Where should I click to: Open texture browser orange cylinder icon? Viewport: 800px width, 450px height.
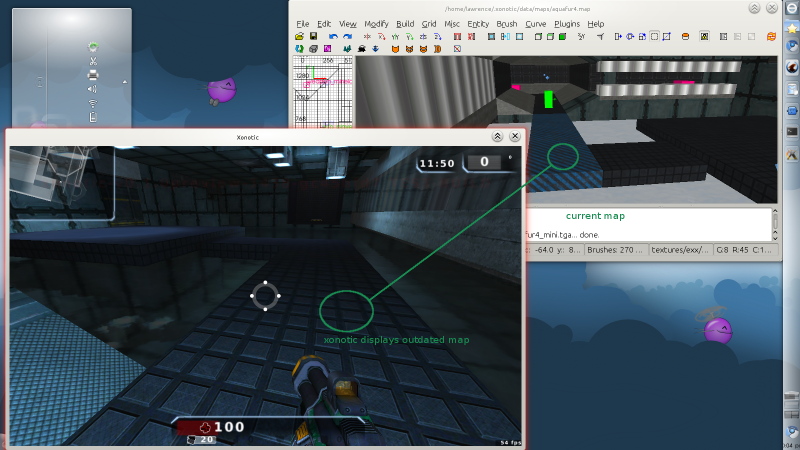pyautogui.click(x=685, y=37)
